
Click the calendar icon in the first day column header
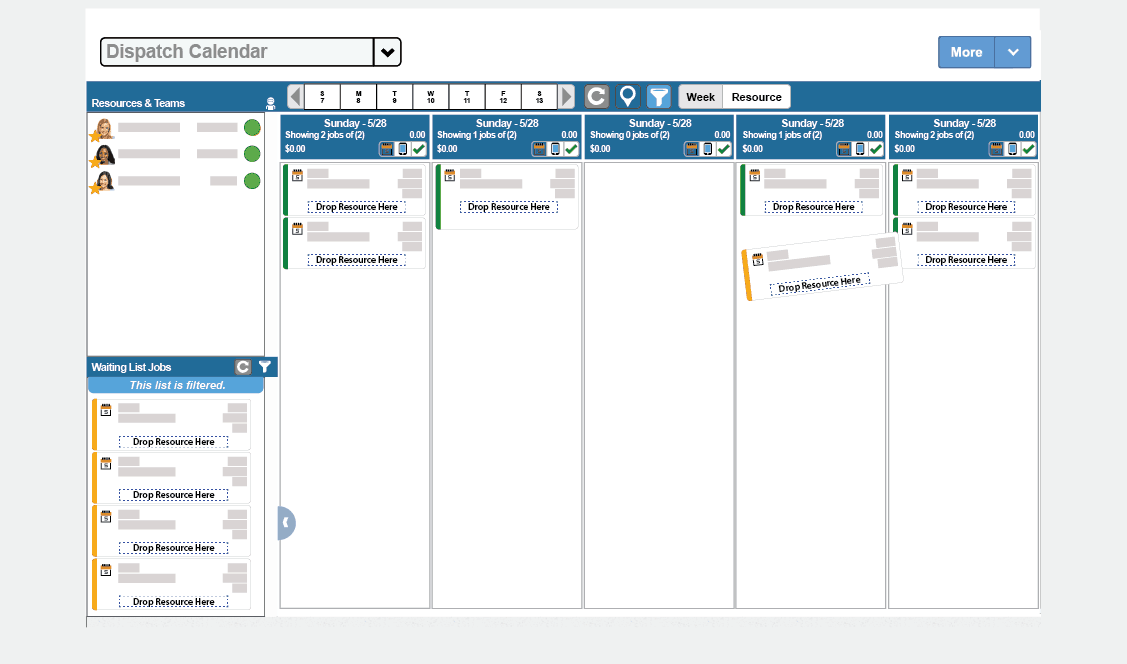(x=387, y=149)
